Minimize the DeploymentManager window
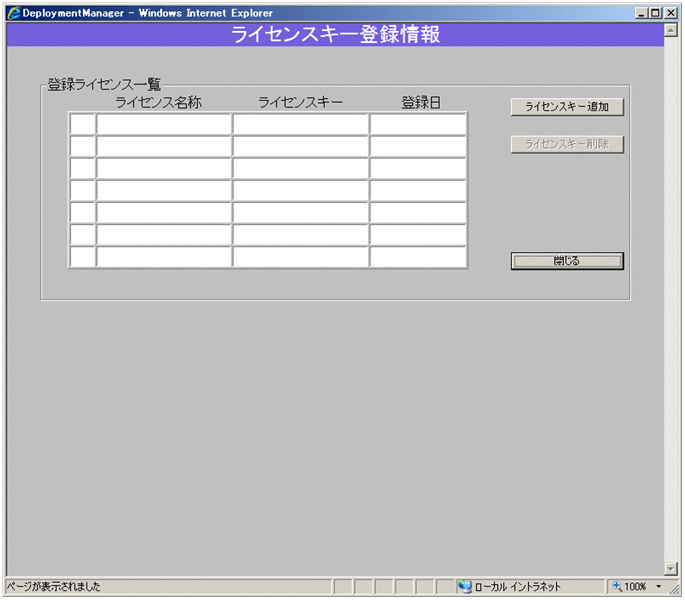Viewport: 685px width, 600px height. 641,13
